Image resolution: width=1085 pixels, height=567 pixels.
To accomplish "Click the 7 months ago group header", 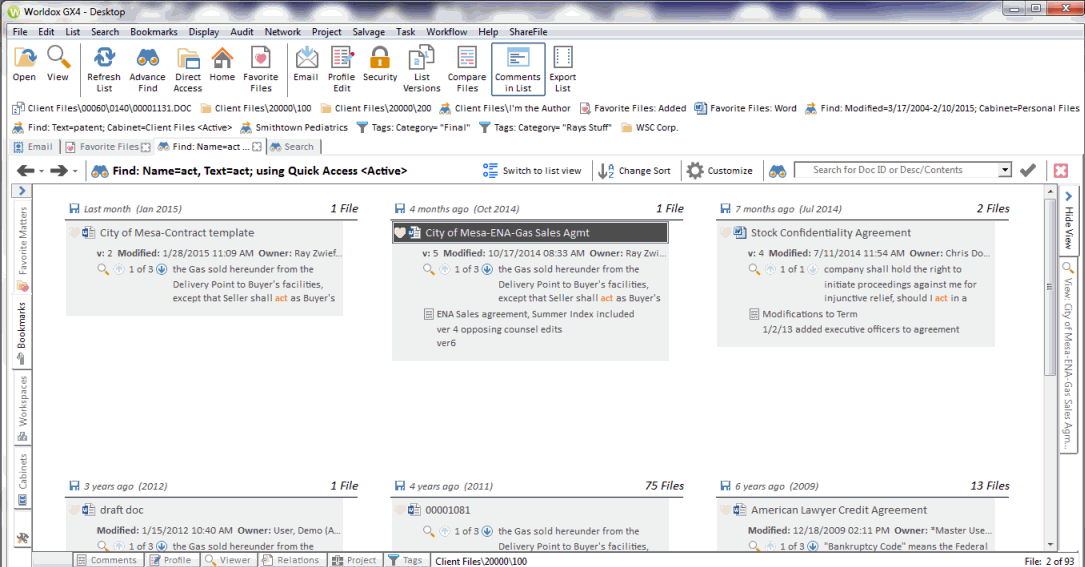I will pyautogui.click(x=863, y=208).
